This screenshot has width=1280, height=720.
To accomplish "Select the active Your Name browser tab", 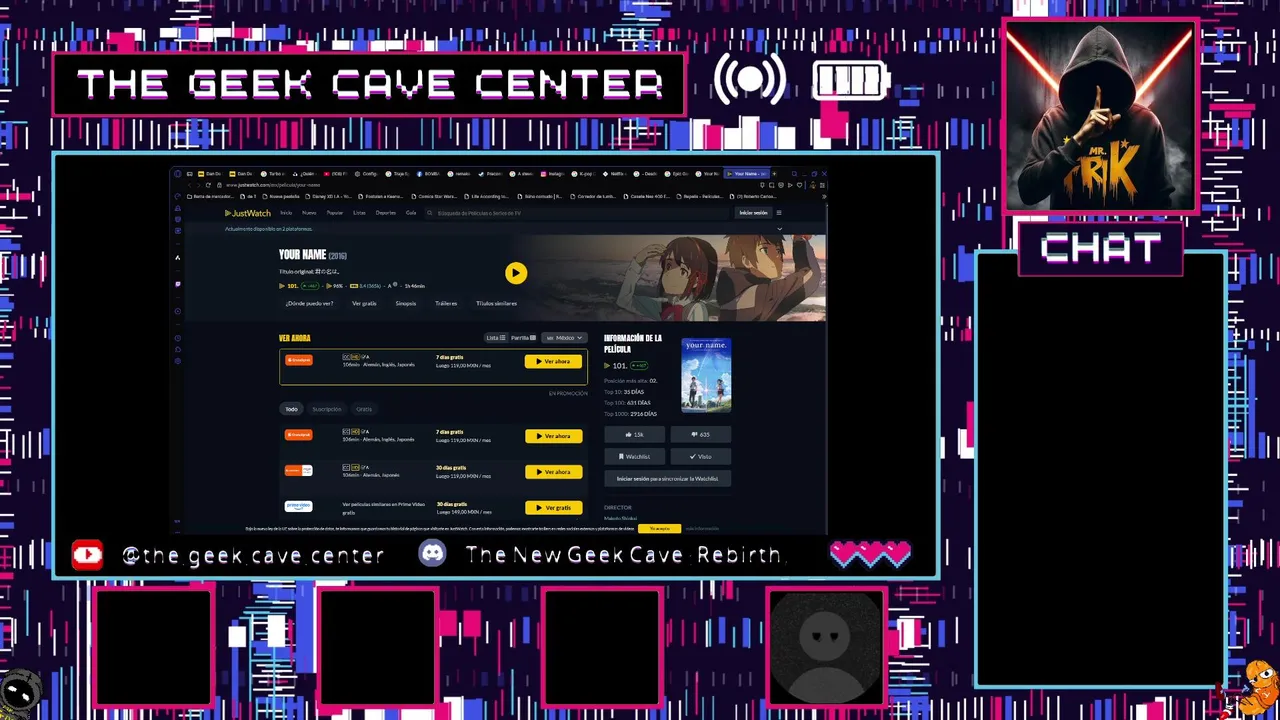I will click(x=749, y=174).
